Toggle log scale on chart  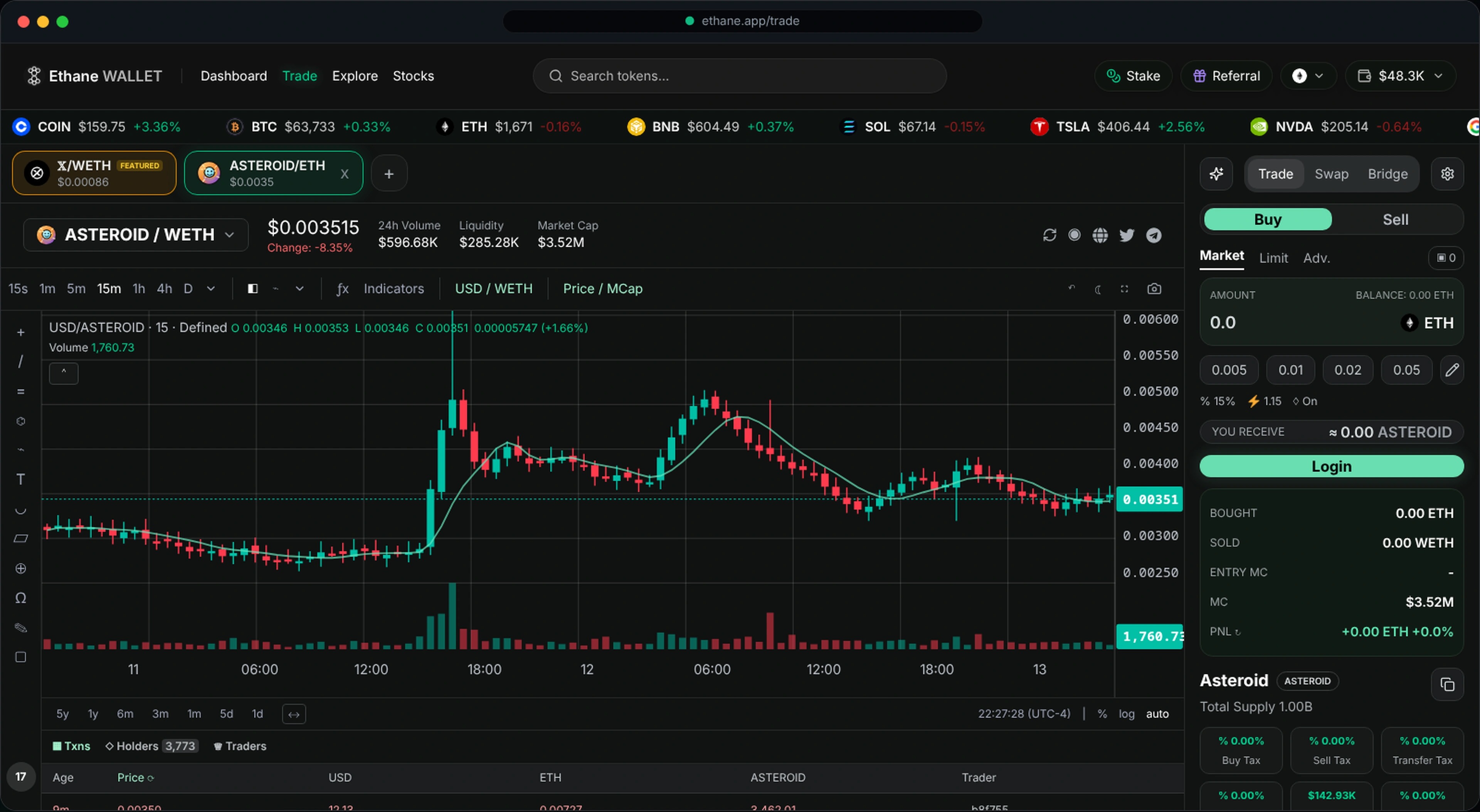pos(1126,714)
